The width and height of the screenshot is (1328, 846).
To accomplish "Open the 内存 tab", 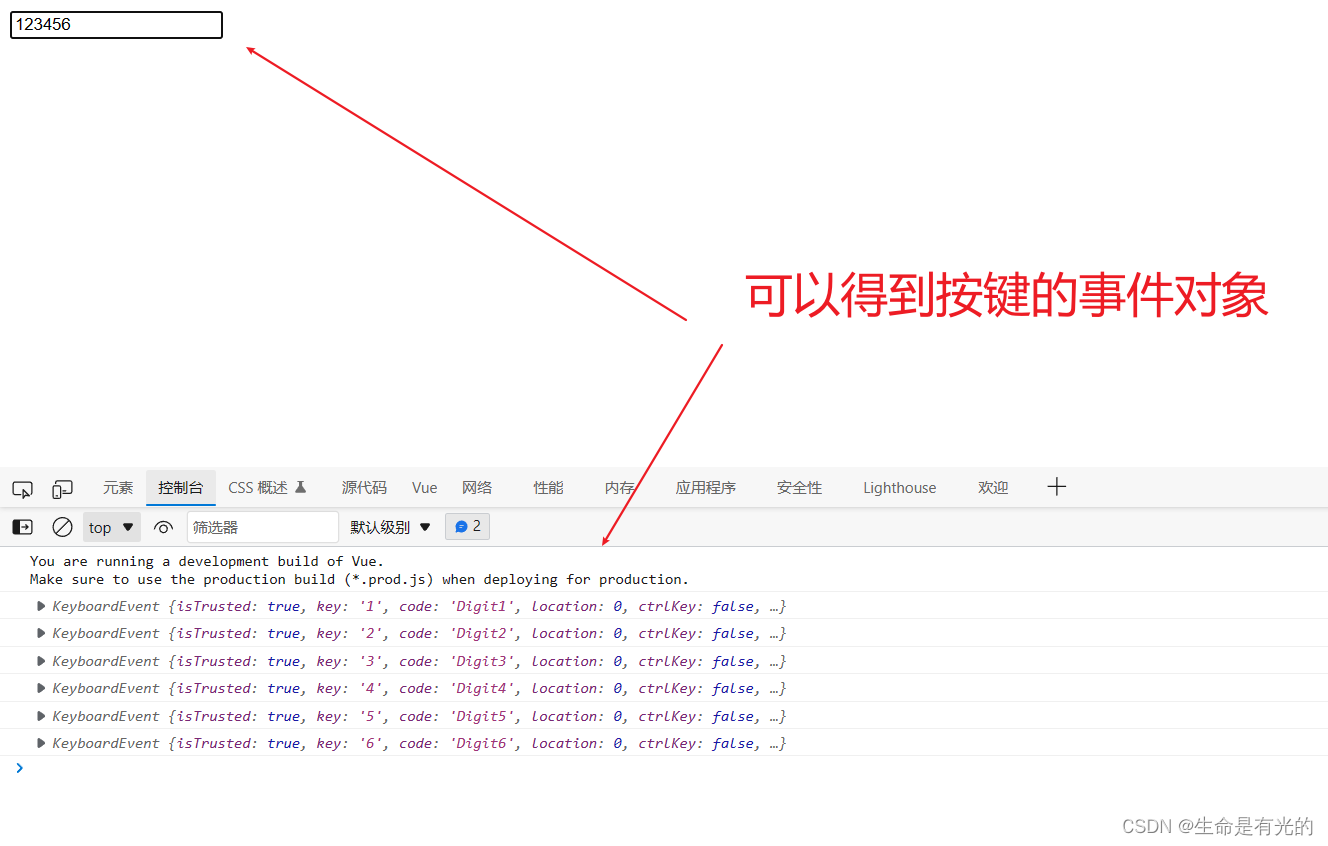I will click(620, 488).
